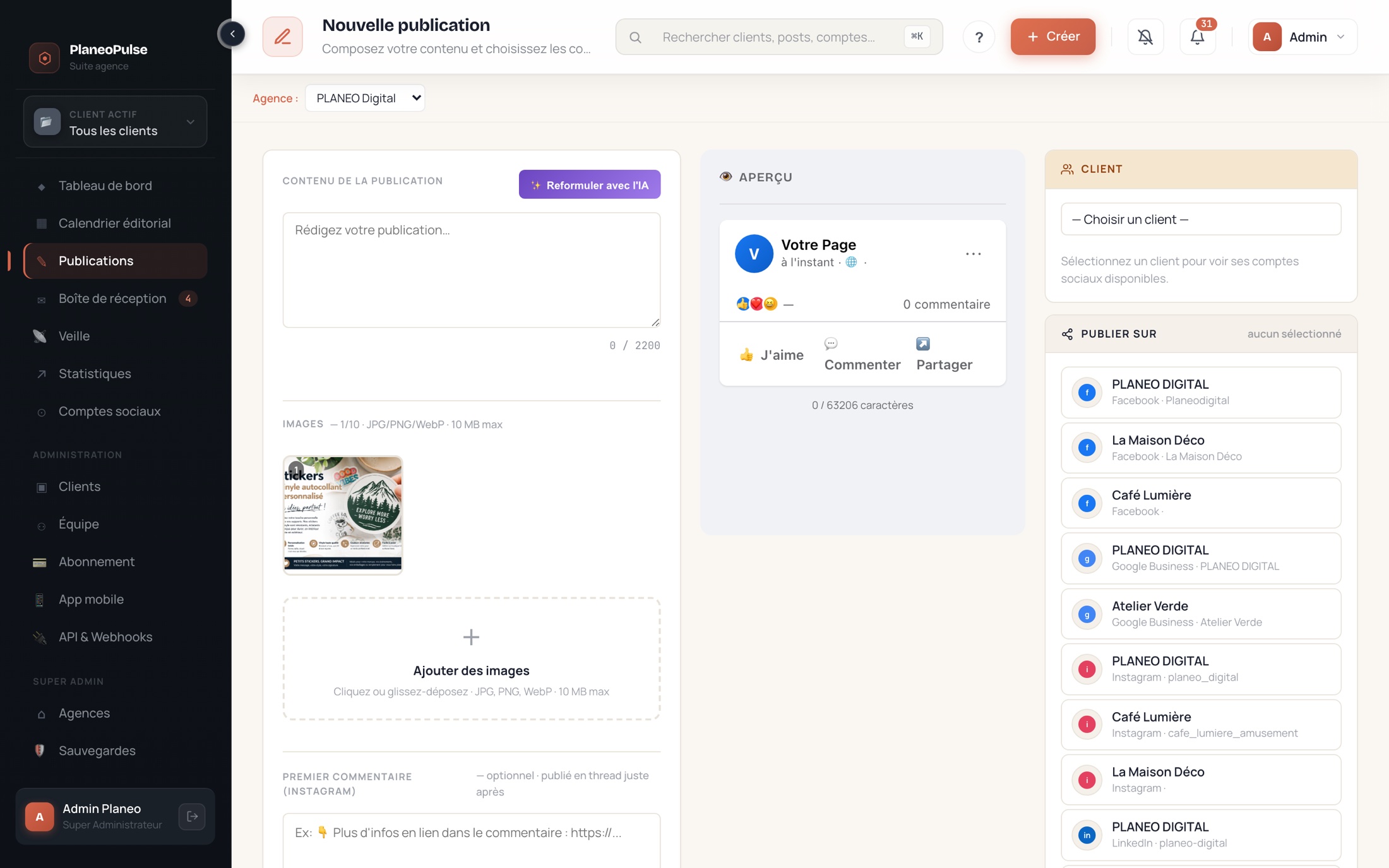Viewport: 1389px width, 868px height.
Task: Open the Agence PLANEO Digital dropdown
Action: pos(365,98)
